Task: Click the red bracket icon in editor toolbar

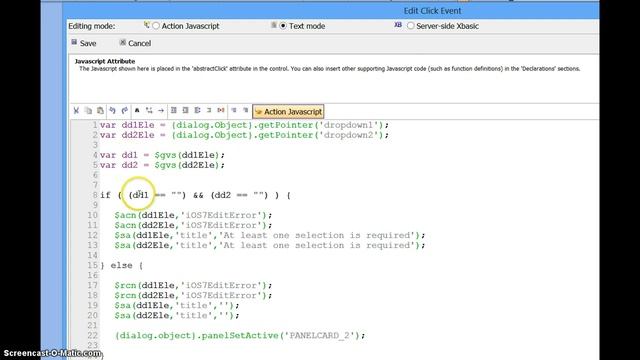Action: (x=221, y=111)
